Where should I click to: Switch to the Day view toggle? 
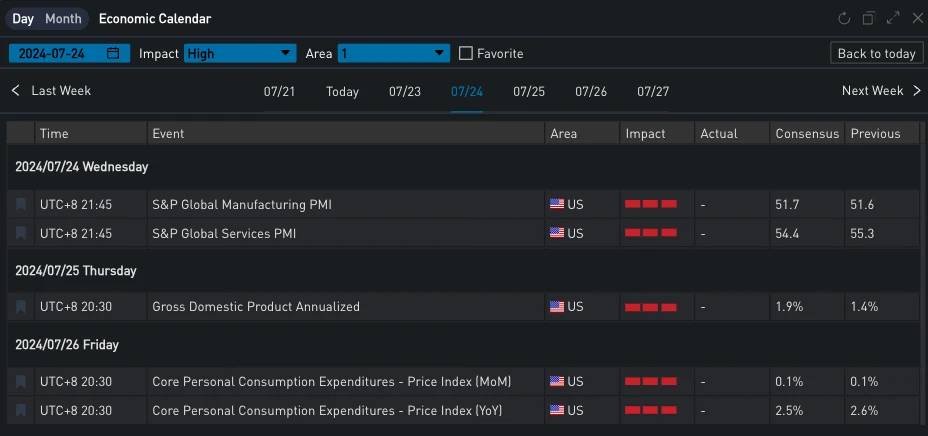(x=23, y=19)
